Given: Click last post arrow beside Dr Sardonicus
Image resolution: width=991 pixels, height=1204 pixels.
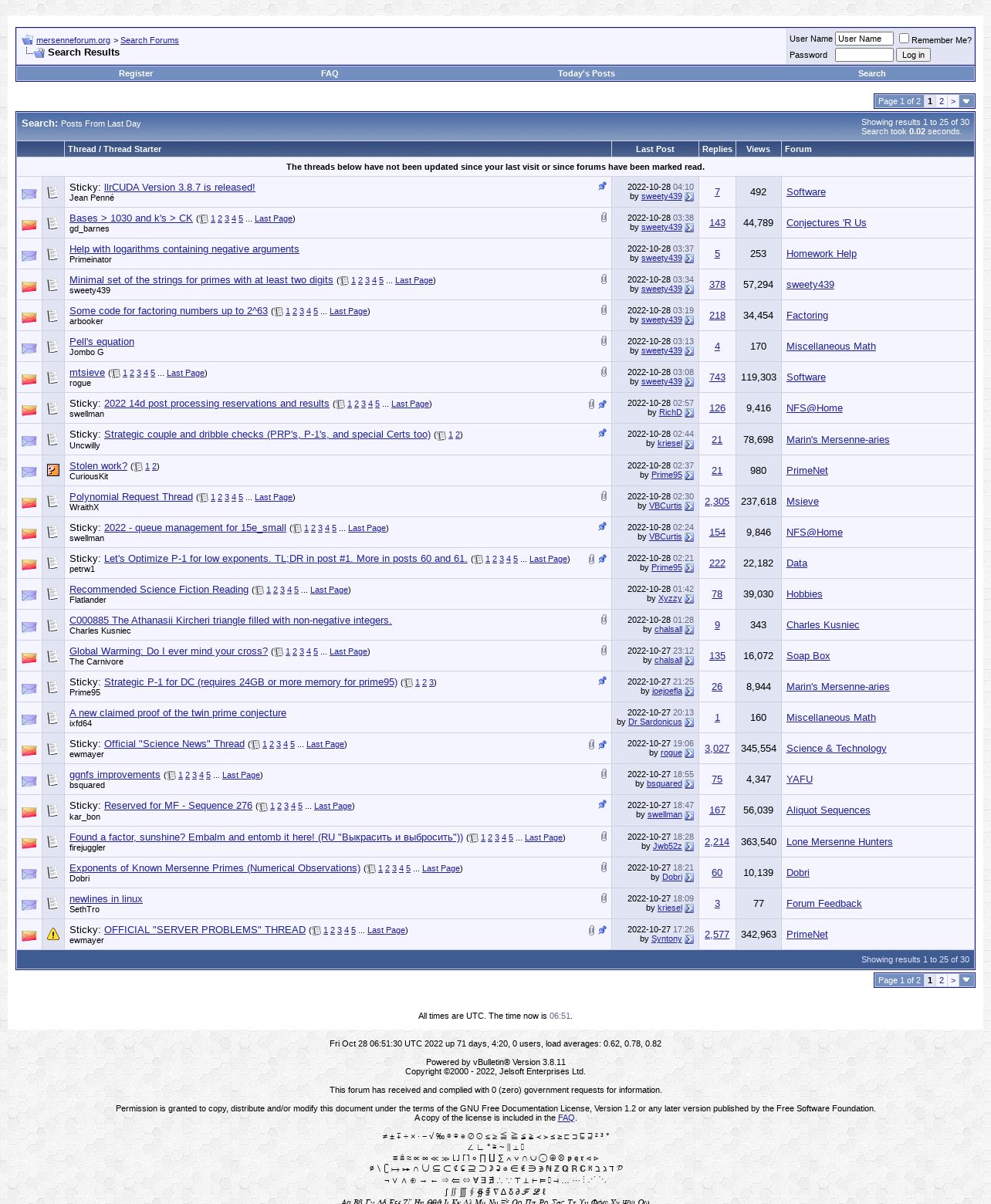Looking at the screenshot, I should (x=689, y=723).
